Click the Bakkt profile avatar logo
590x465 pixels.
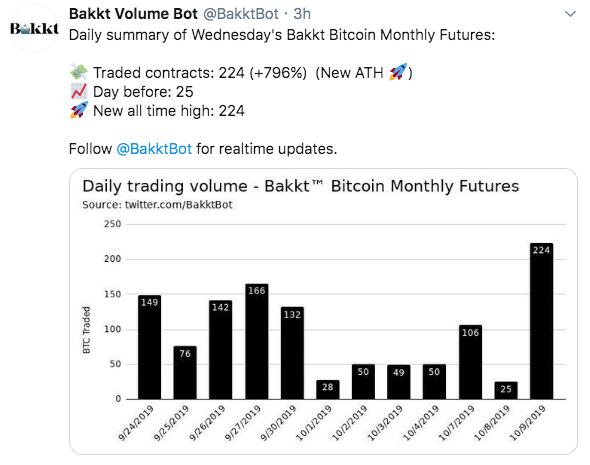(34, 29)
